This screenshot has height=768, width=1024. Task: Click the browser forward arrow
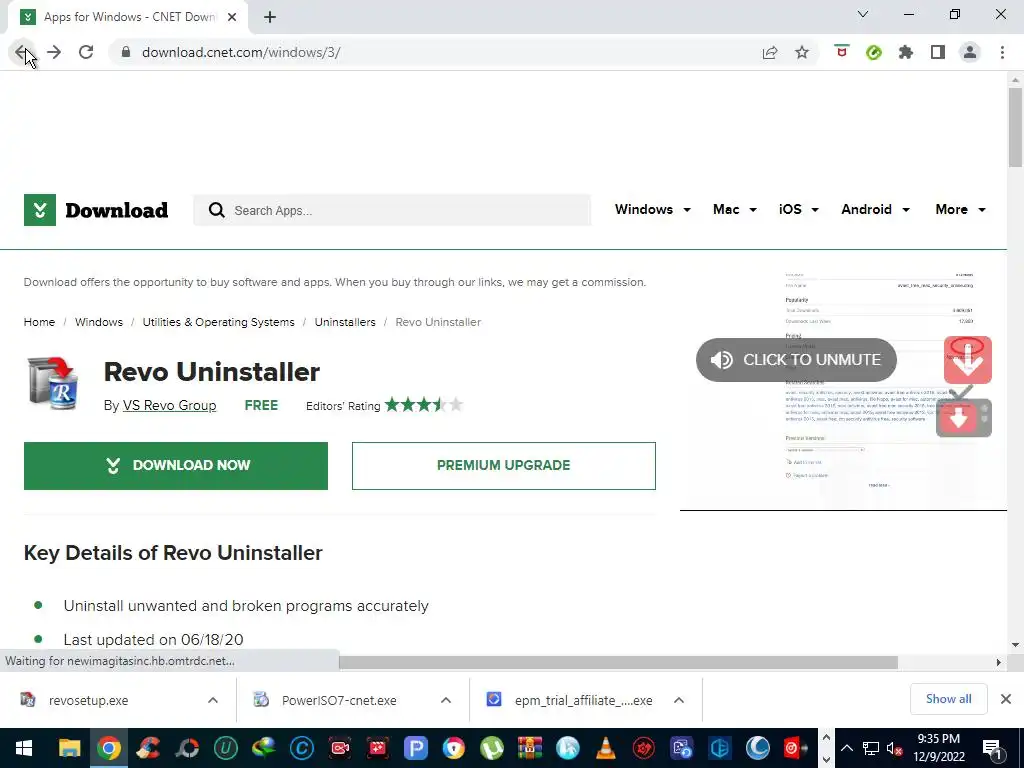[54, 52]
